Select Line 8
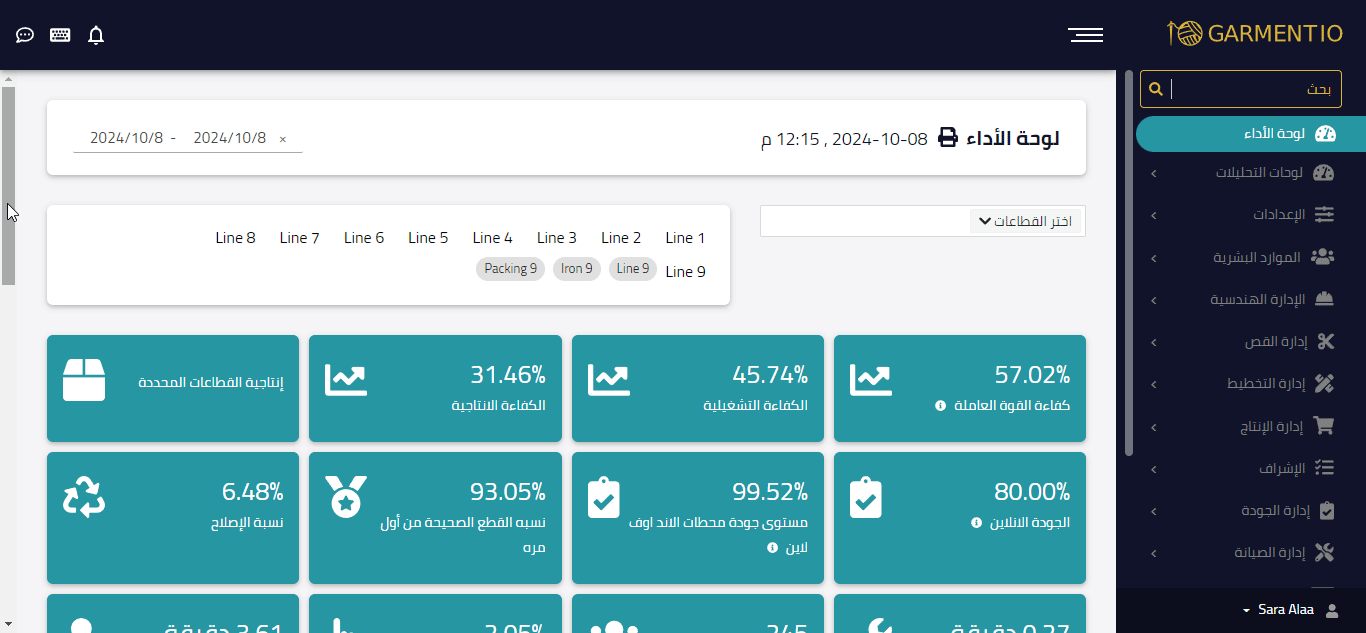 [236, 238]
